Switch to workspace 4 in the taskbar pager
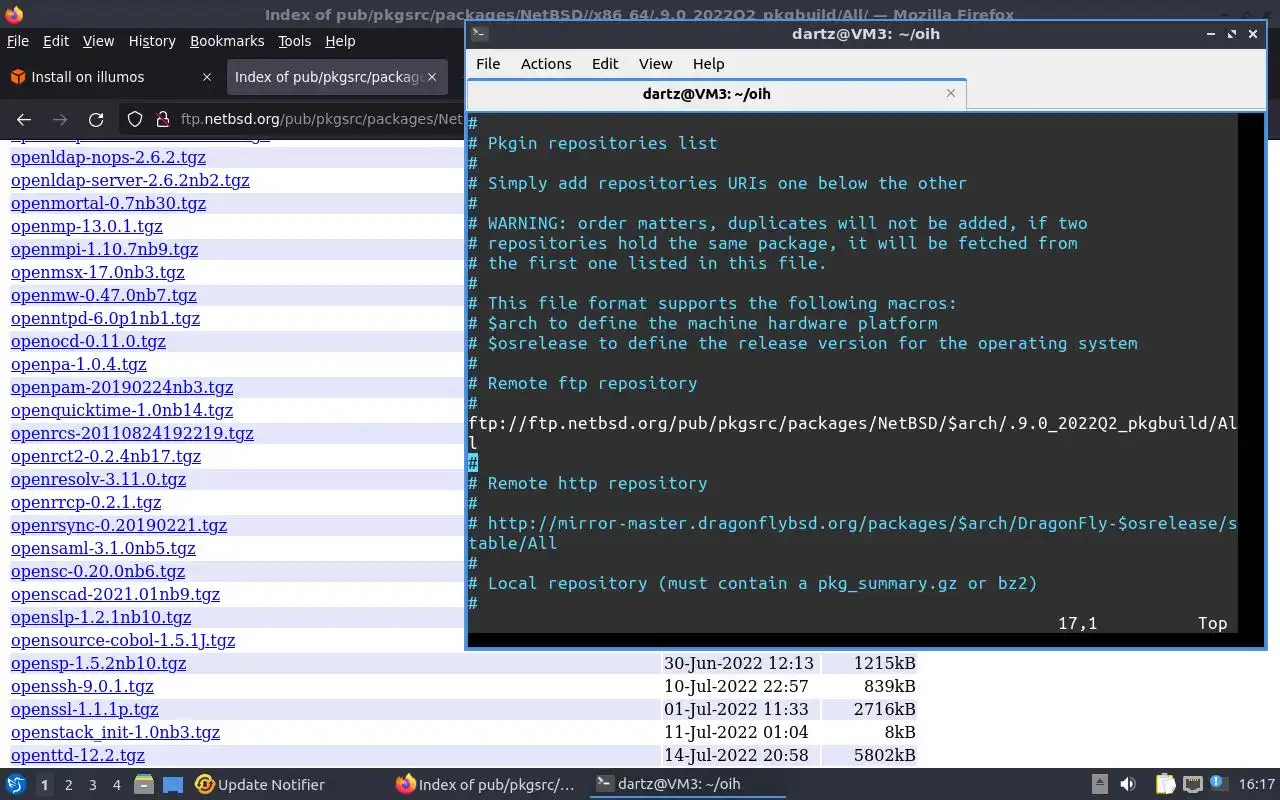 tap(117, 785)
